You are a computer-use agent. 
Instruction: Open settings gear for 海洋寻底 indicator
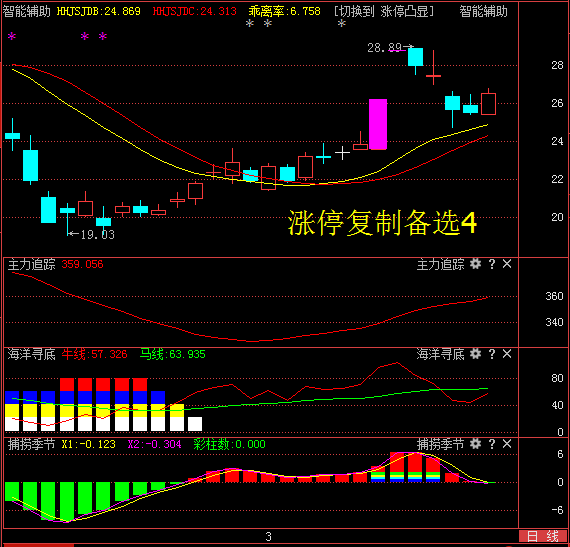point(475,354)
